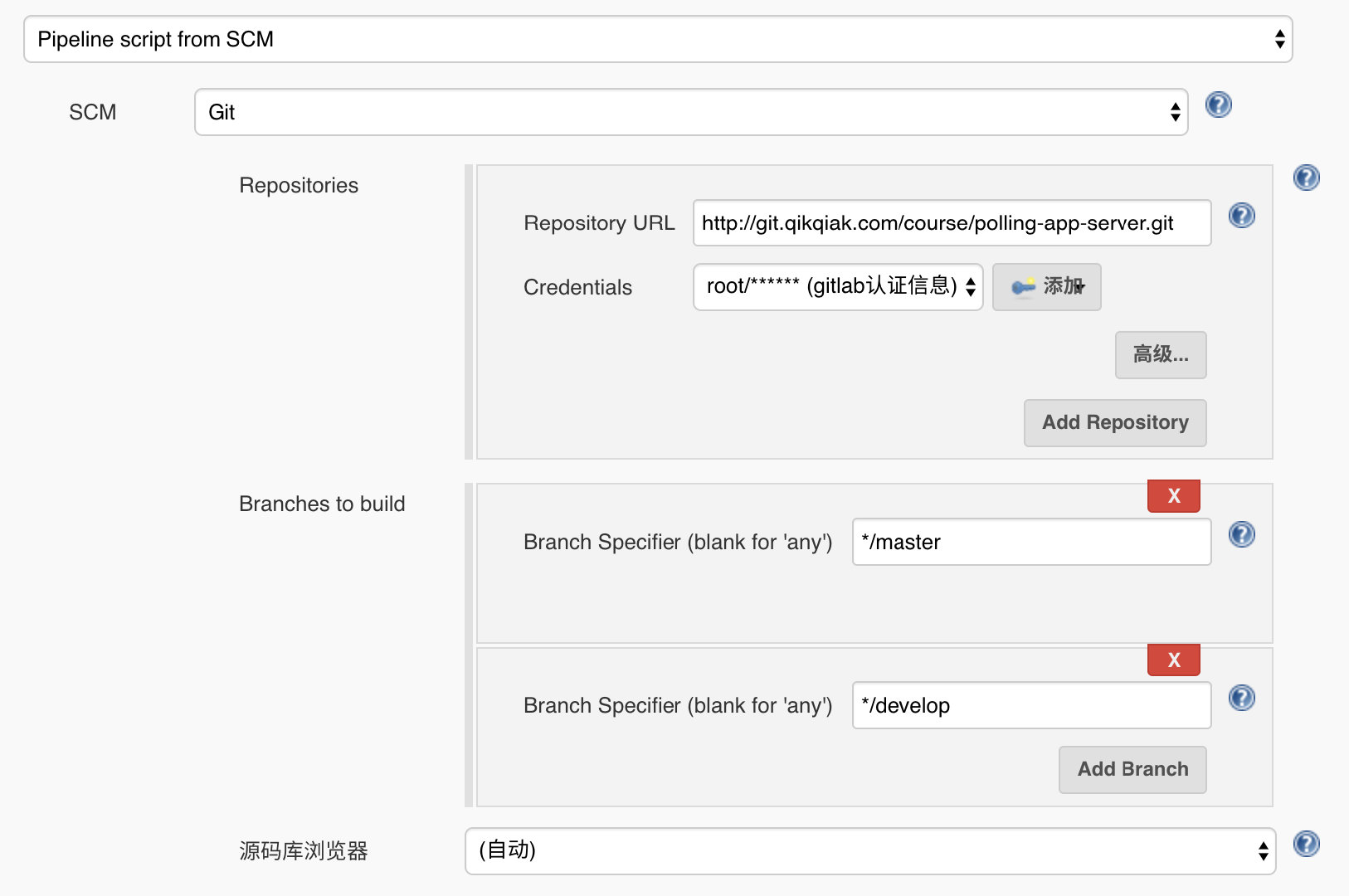Open the SCM dropdown showing Git

pyautogui.click(x=690, y=112)
